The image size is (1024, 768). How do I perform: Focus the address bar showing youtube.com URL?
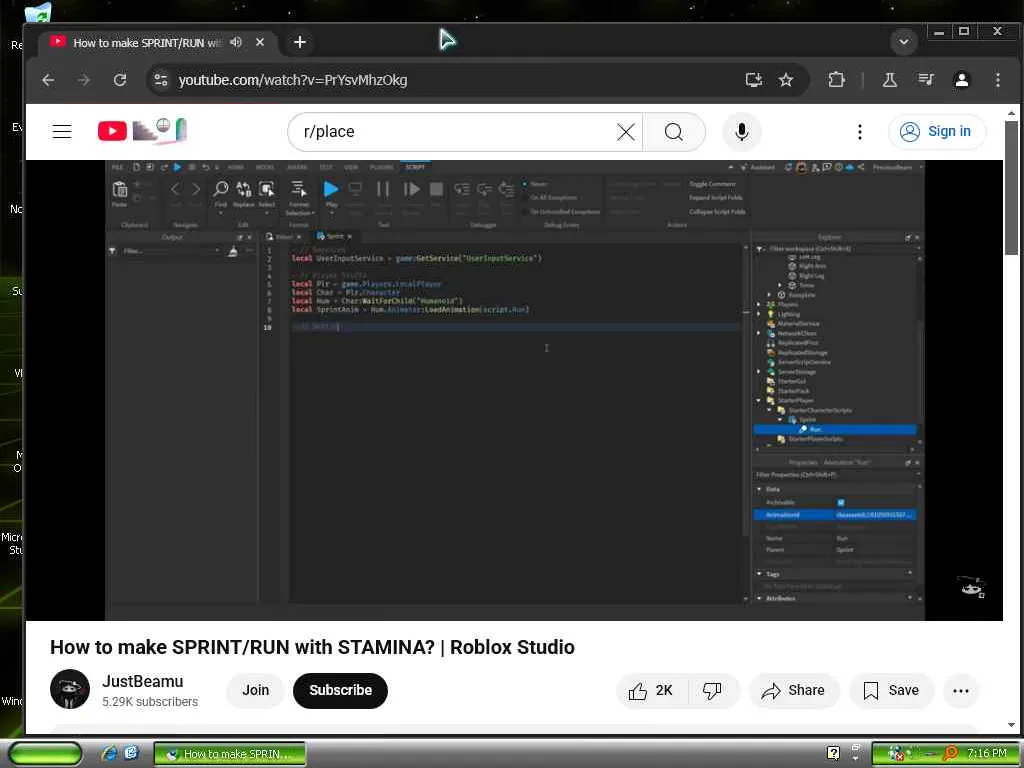(x=451, y=80)
